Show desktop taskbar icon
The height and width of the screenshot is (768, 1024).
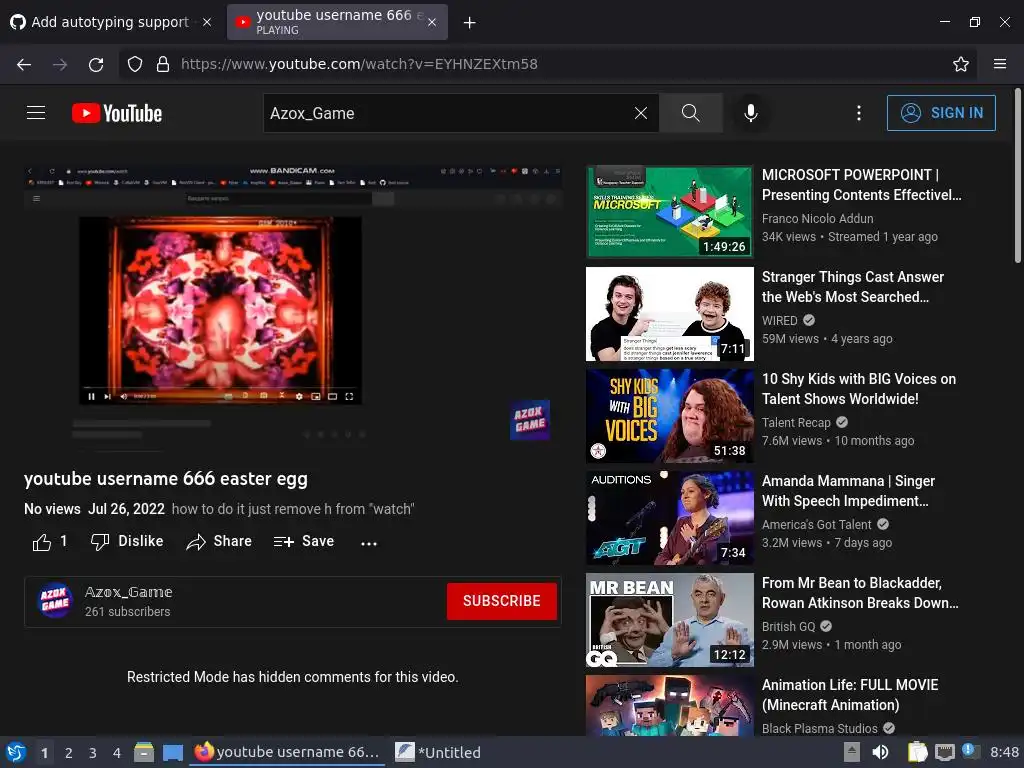click(173, 752)
